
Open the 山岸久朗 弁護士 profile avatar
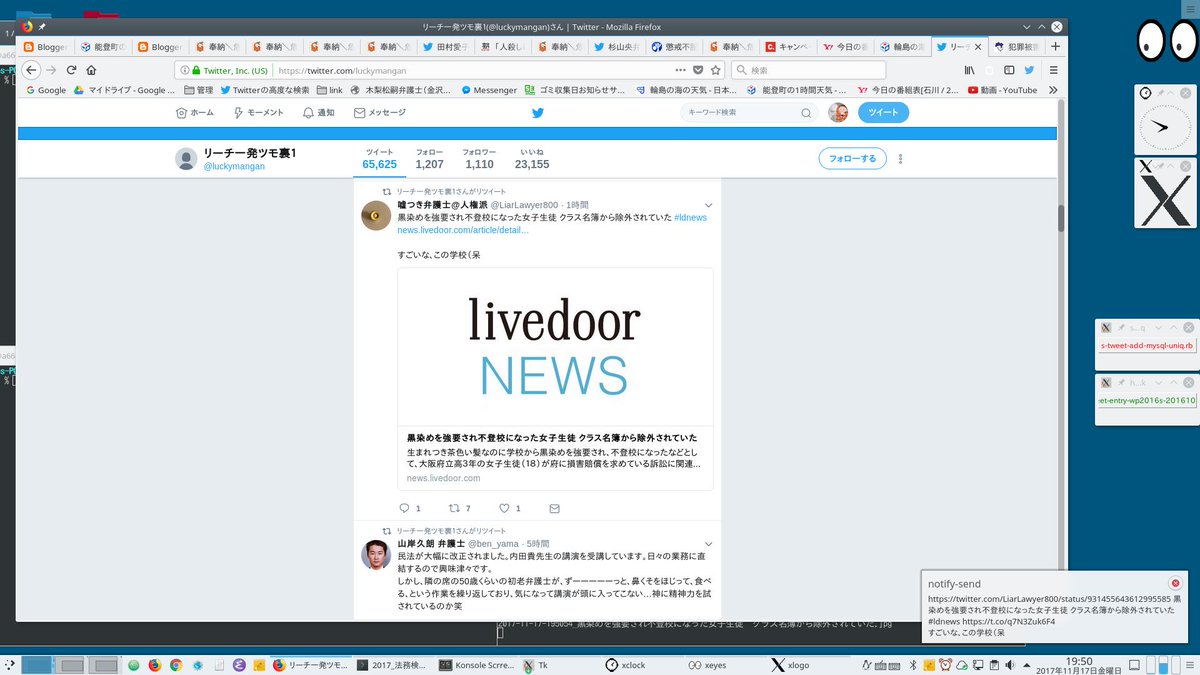tap(375, 554)
